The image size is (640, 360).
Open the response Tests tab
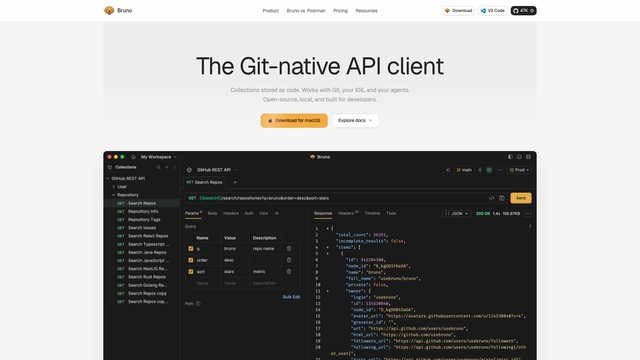[x=391, y=213]
